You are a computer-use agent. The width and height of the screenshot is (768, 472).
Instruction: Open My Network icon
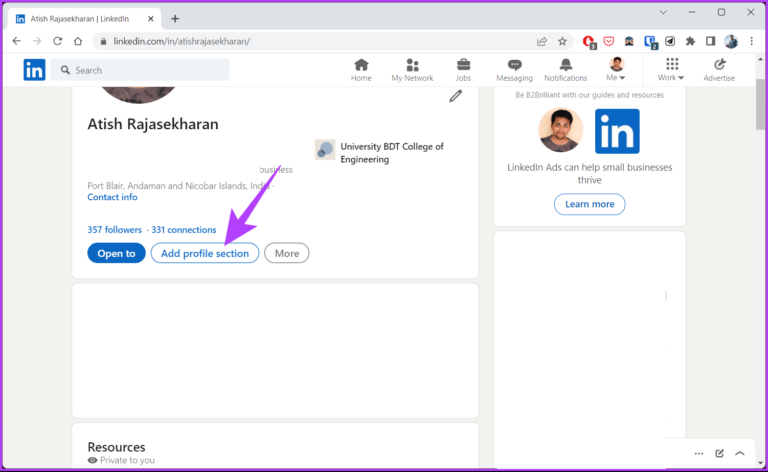point(412,70)
